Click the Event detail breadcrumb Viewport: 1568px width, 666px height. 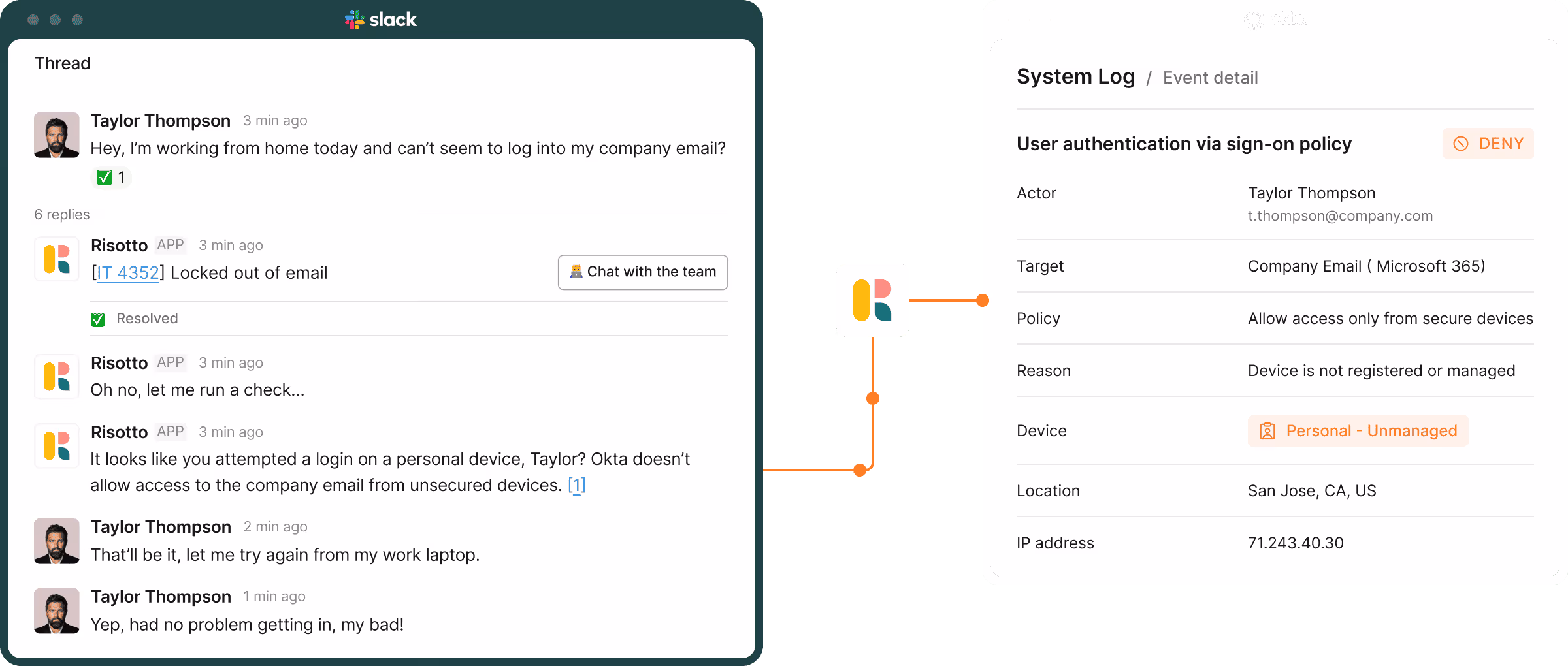[1210, 78]
